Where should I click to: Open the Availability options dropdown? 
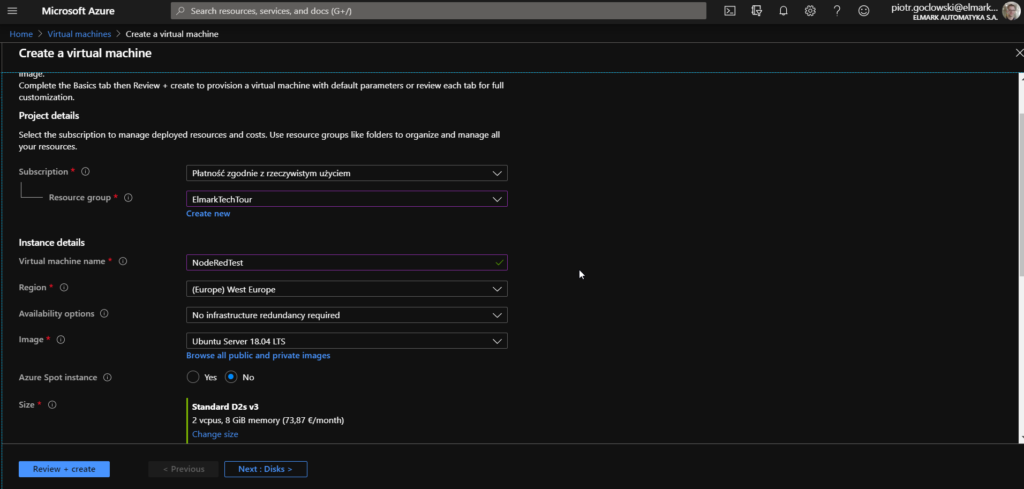pos(347,315)
